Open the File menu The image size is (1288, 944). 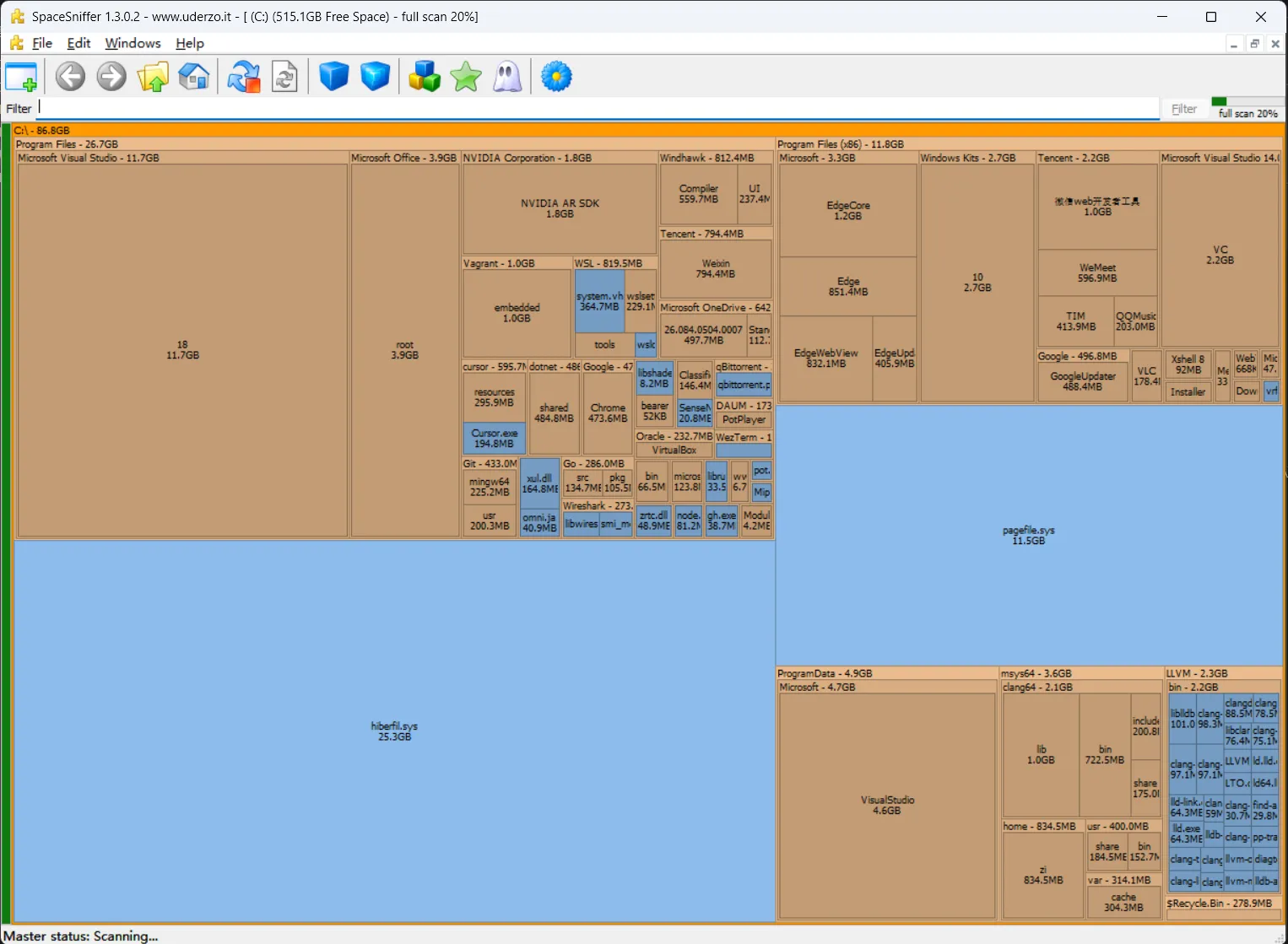pos(42,43)
